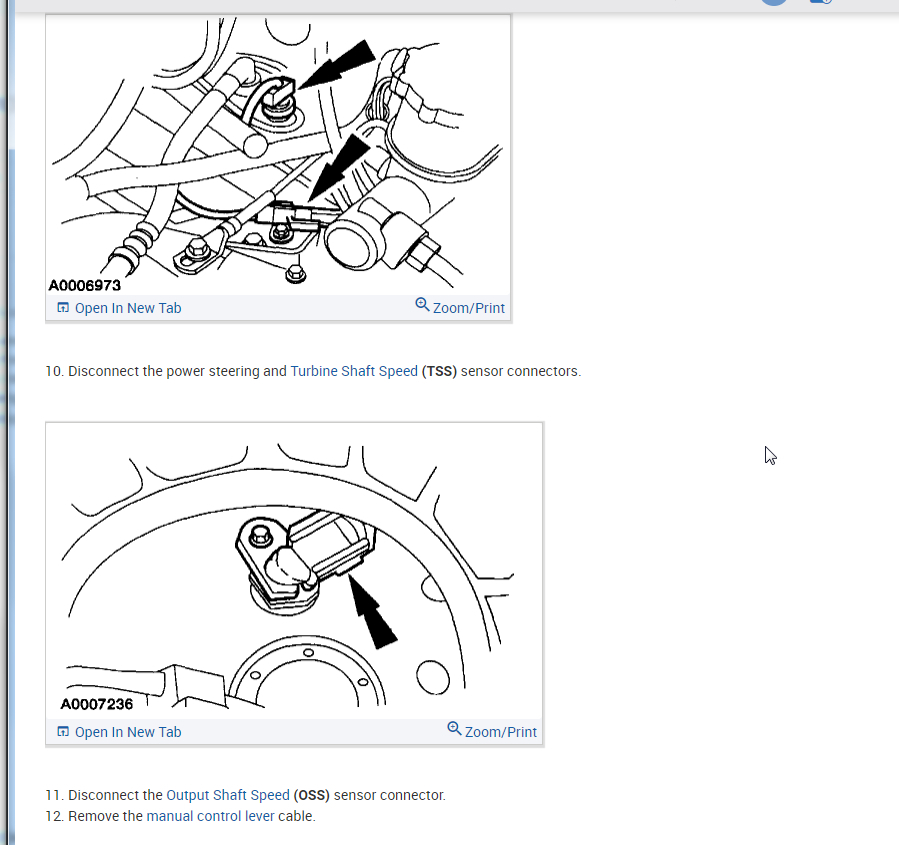Open the manual control lever link
The width and height of the screenshot is (899, 845).
click(x=210, y=816)
